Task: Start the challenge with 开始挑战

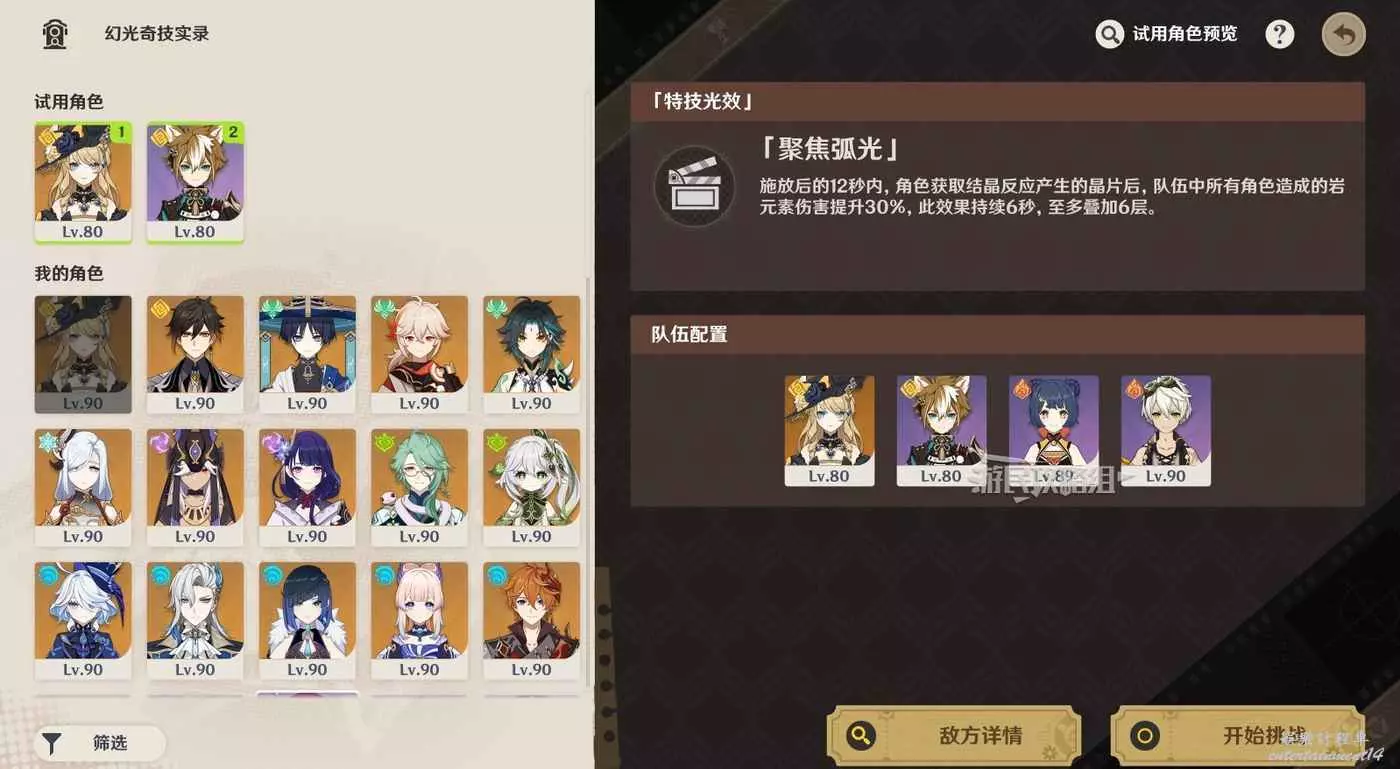Action: pyautogui.click(x=1238, y=737)
